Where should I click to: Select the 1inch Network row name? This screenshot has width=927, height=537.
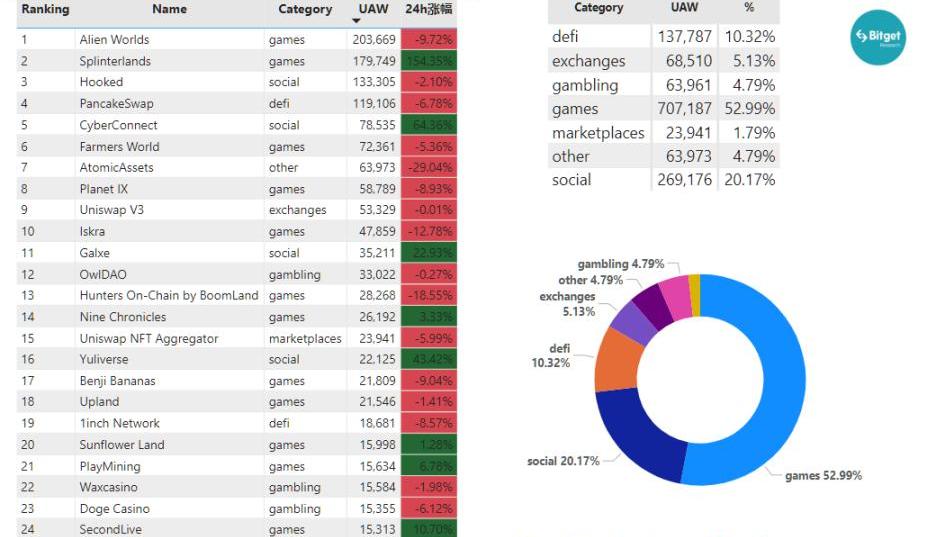pos(119,423)
